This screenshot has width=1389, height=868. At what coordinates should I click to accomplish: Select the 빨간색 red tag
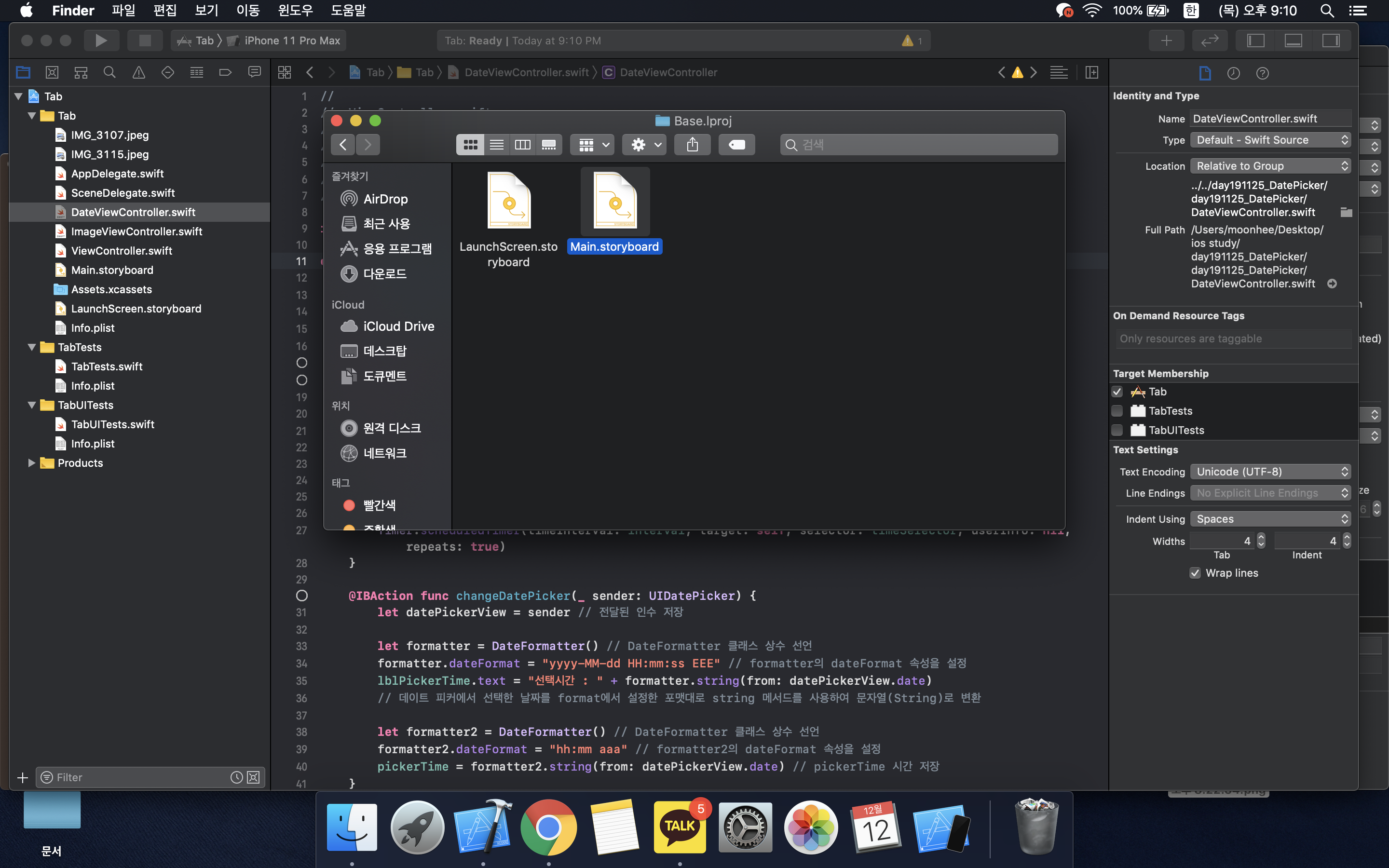point(379,505)
